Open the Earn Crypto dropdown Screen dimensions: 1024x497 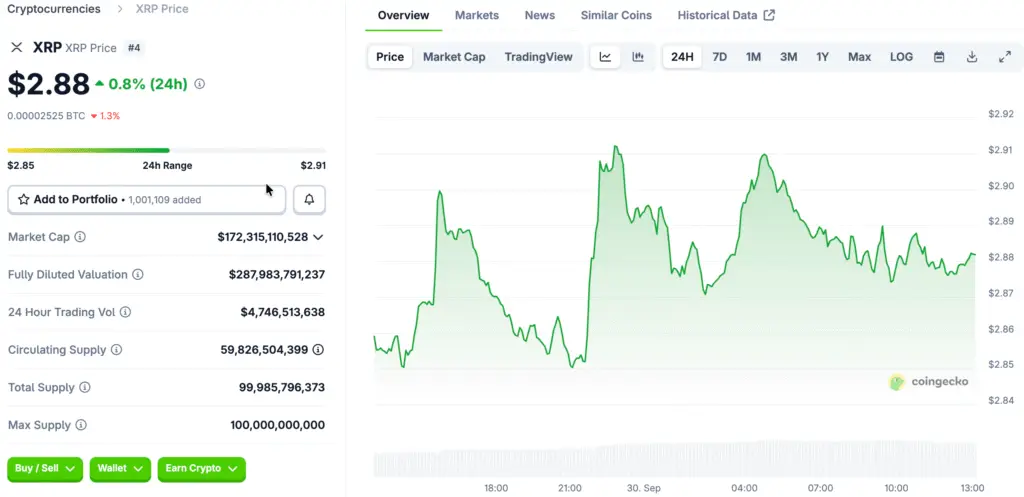201,469
